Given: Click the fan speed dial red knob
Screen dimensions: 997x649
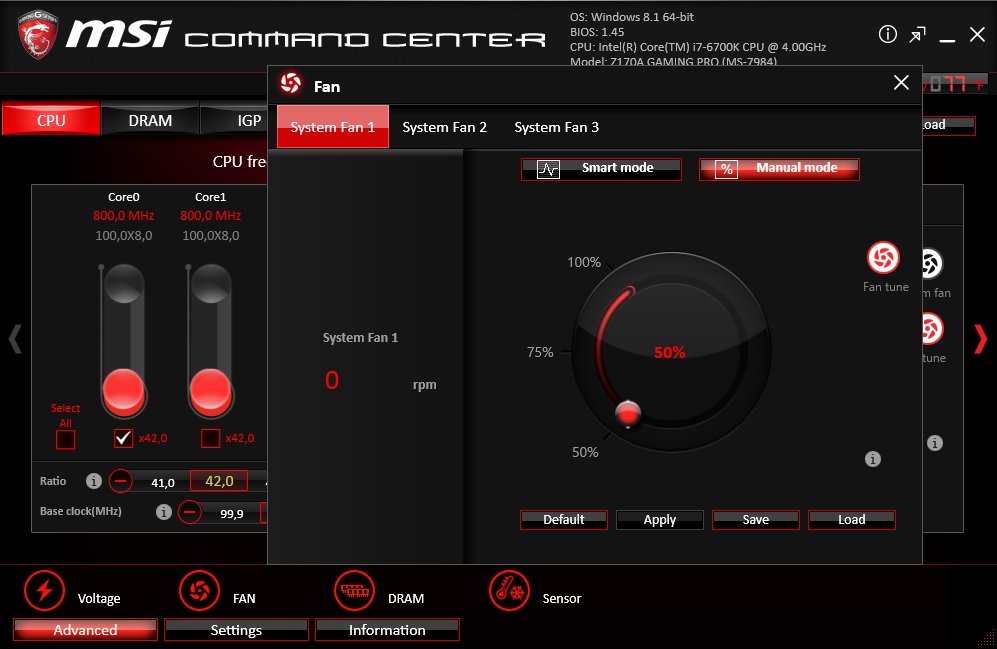Looking at the screenshot, I should click(628, 413).
